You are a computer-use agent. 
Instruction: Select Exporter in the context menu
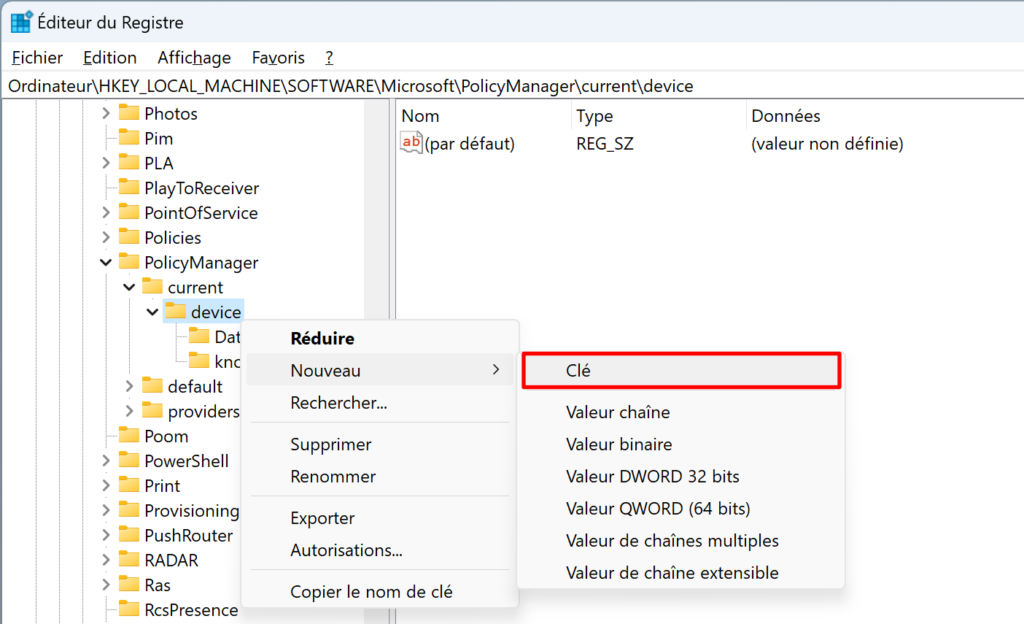tap(380, 518)
